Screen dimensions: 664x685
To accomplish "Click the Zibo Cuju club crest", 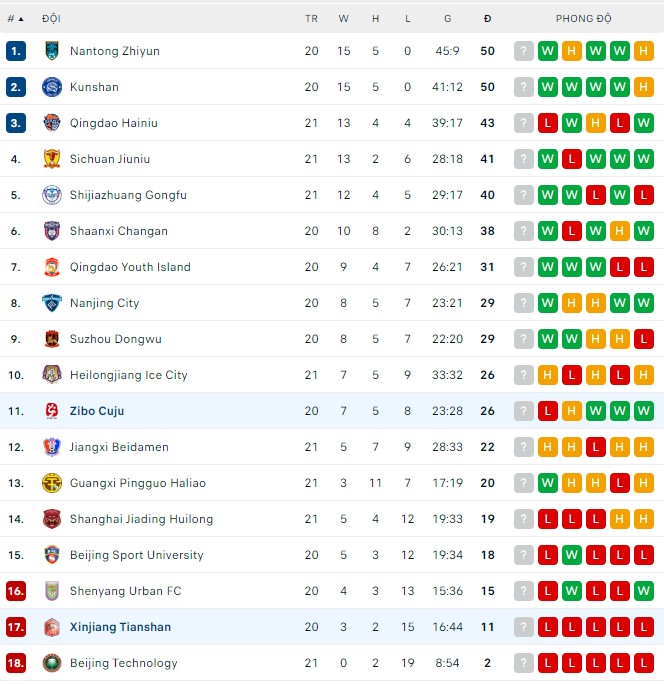I will [52, 411].
